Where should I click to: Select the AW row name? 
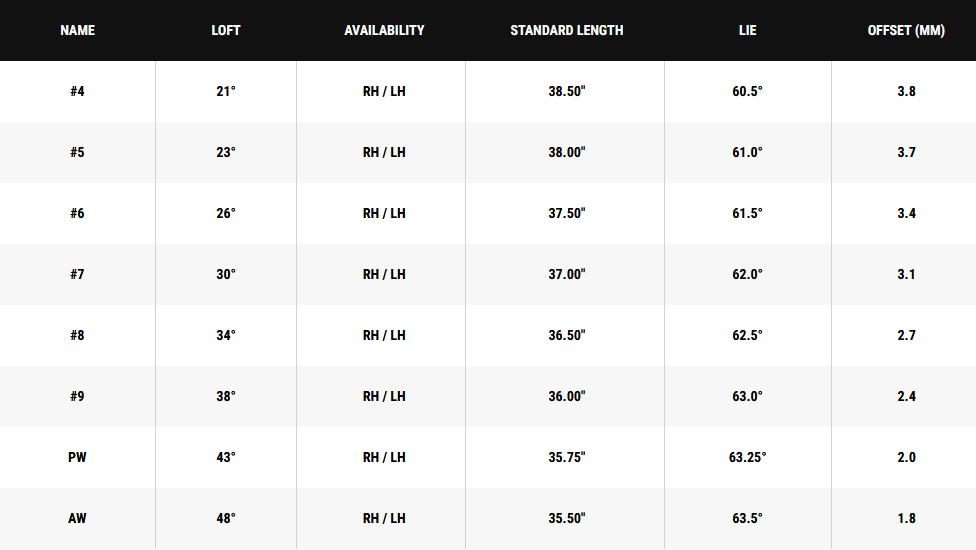(x=77, y=519)
